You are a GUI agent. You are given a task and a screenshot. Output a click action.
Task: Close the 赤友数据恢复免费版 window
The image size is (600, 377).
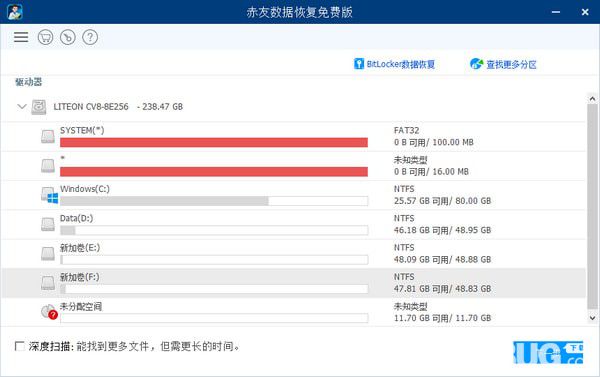click(585, 12)
